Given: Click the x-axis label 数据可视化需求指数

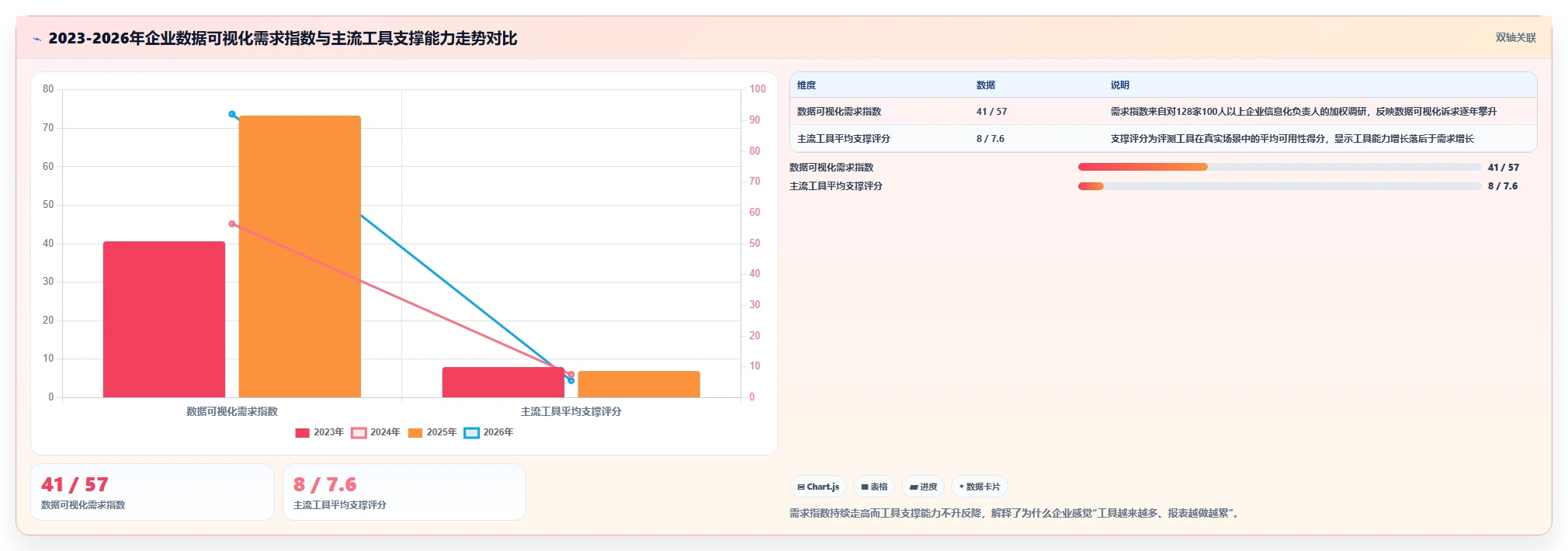Looking at the screenshot, I should pos(232,411).
